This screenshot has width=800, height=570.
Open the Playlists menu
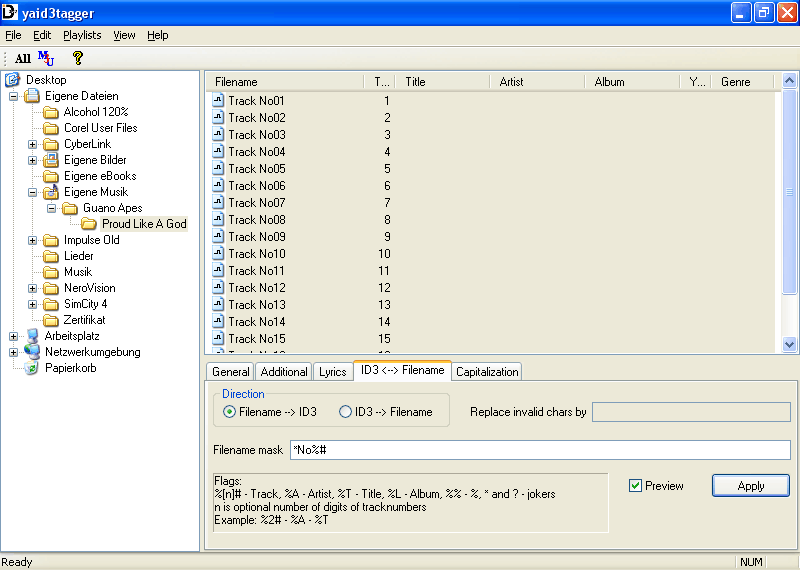pos(82,35)
